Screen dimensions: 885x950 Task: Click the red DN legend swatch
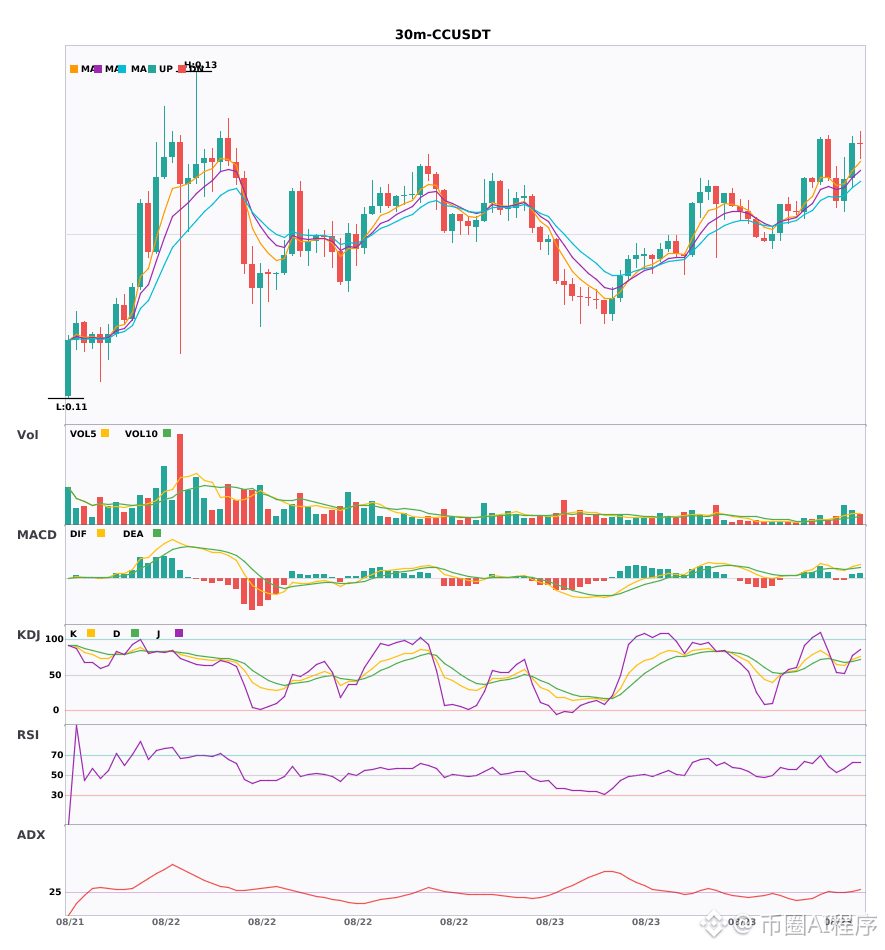pos(182,69)
